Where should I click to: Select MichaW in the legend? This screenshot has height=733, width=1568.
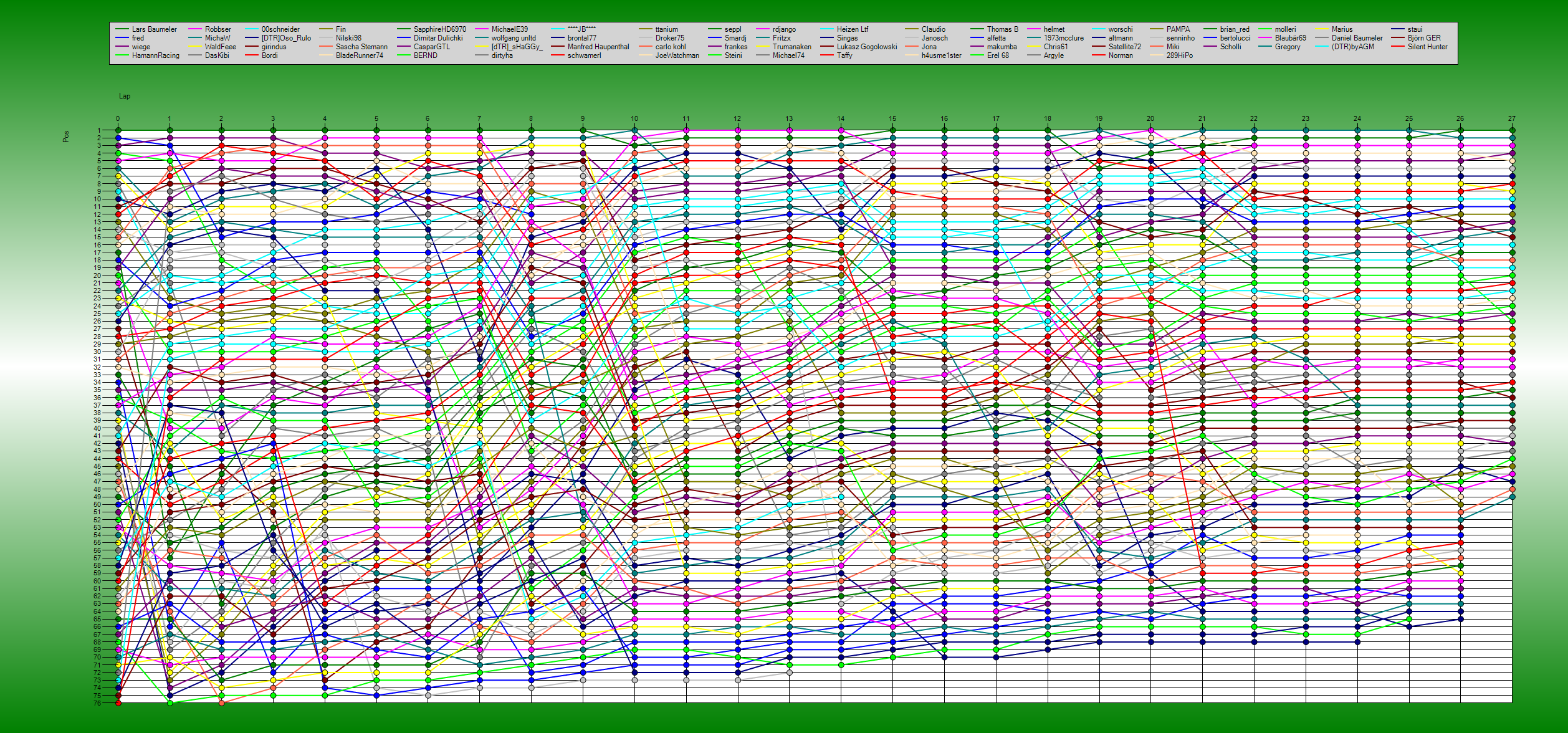[217, 38]
